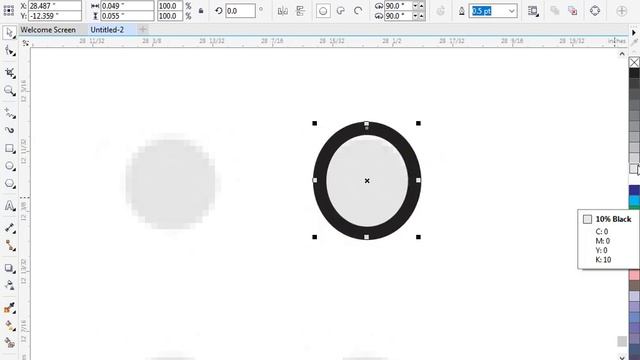Click the ellipse top-left selection handle
The image size is (640, 360).
(x=315, y=123)
